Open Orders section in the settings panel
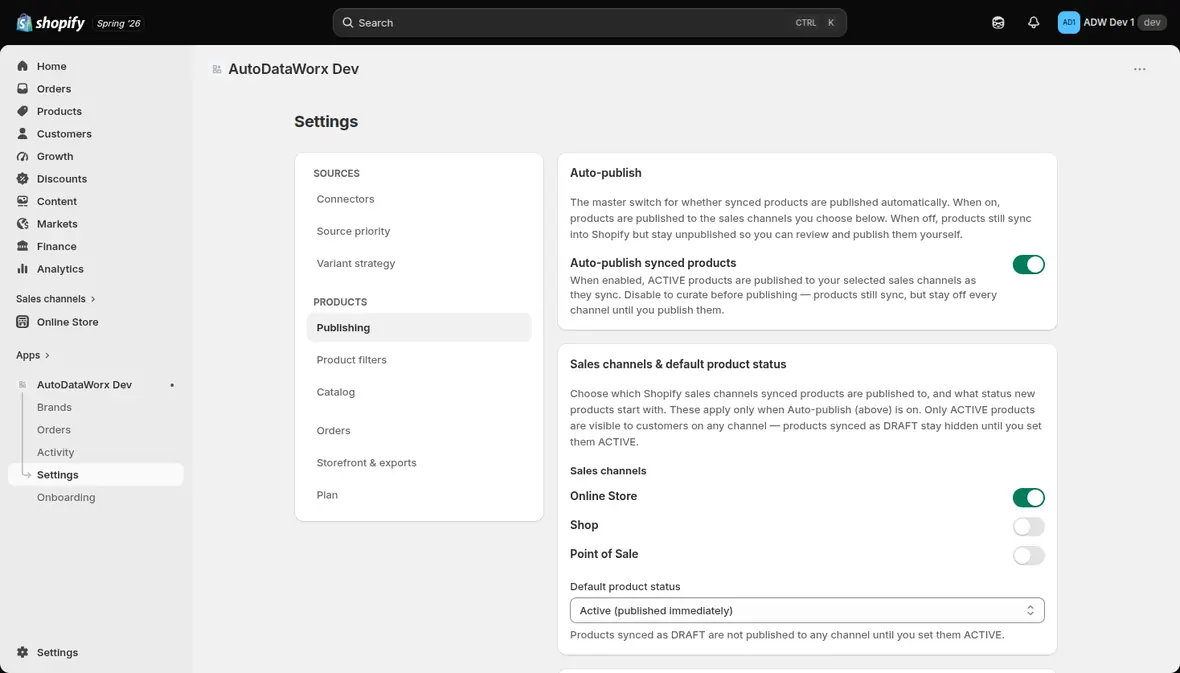1180x673 pixels. (x=419, y=431)
